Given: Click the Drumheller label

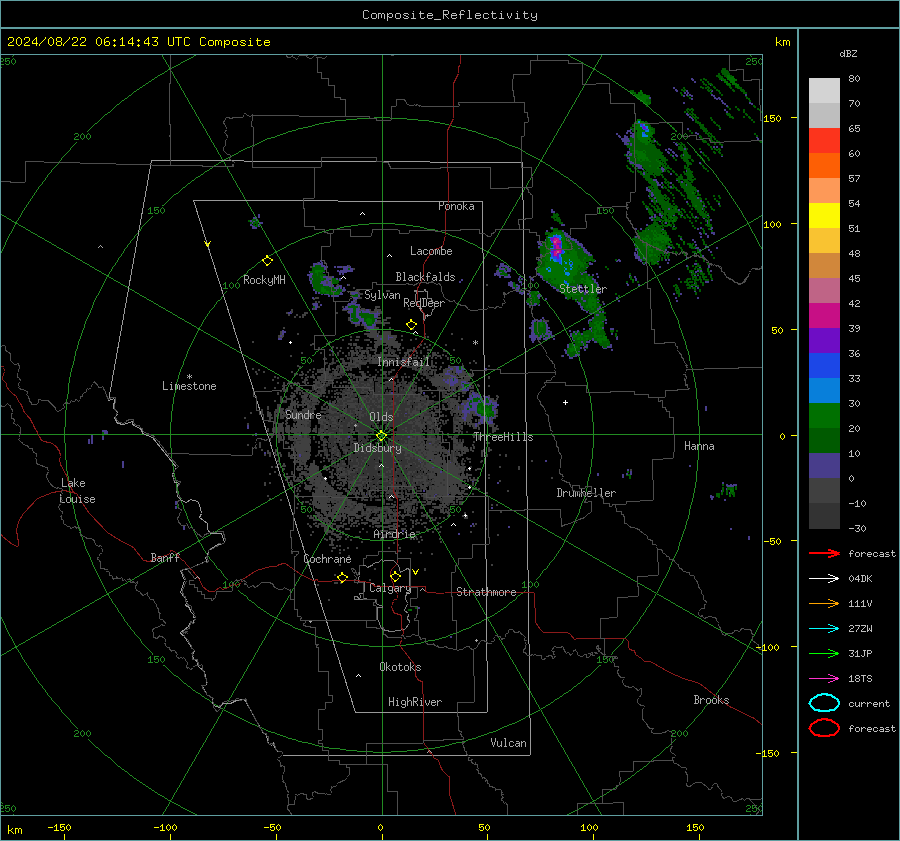Looking at the screenshot, I should point(586,493).
